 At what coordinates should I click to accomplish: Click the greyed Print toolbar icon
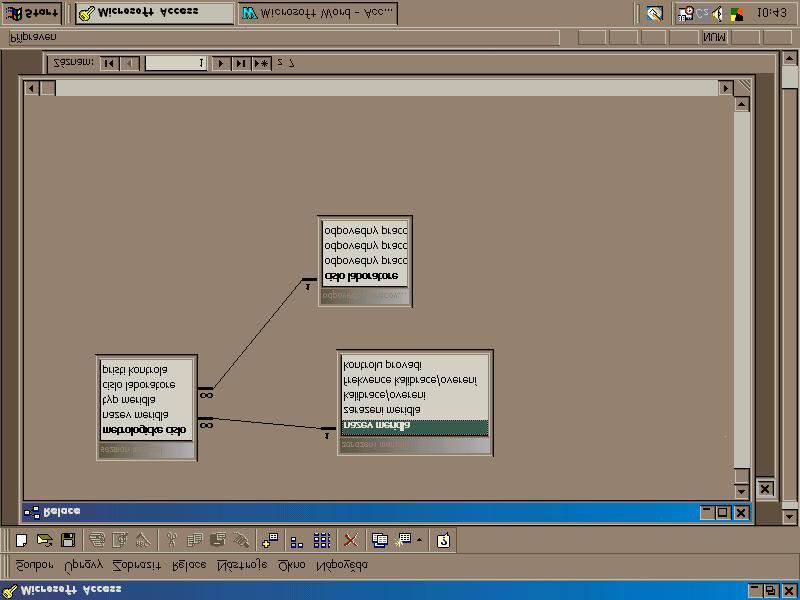(x=96, y=540)
